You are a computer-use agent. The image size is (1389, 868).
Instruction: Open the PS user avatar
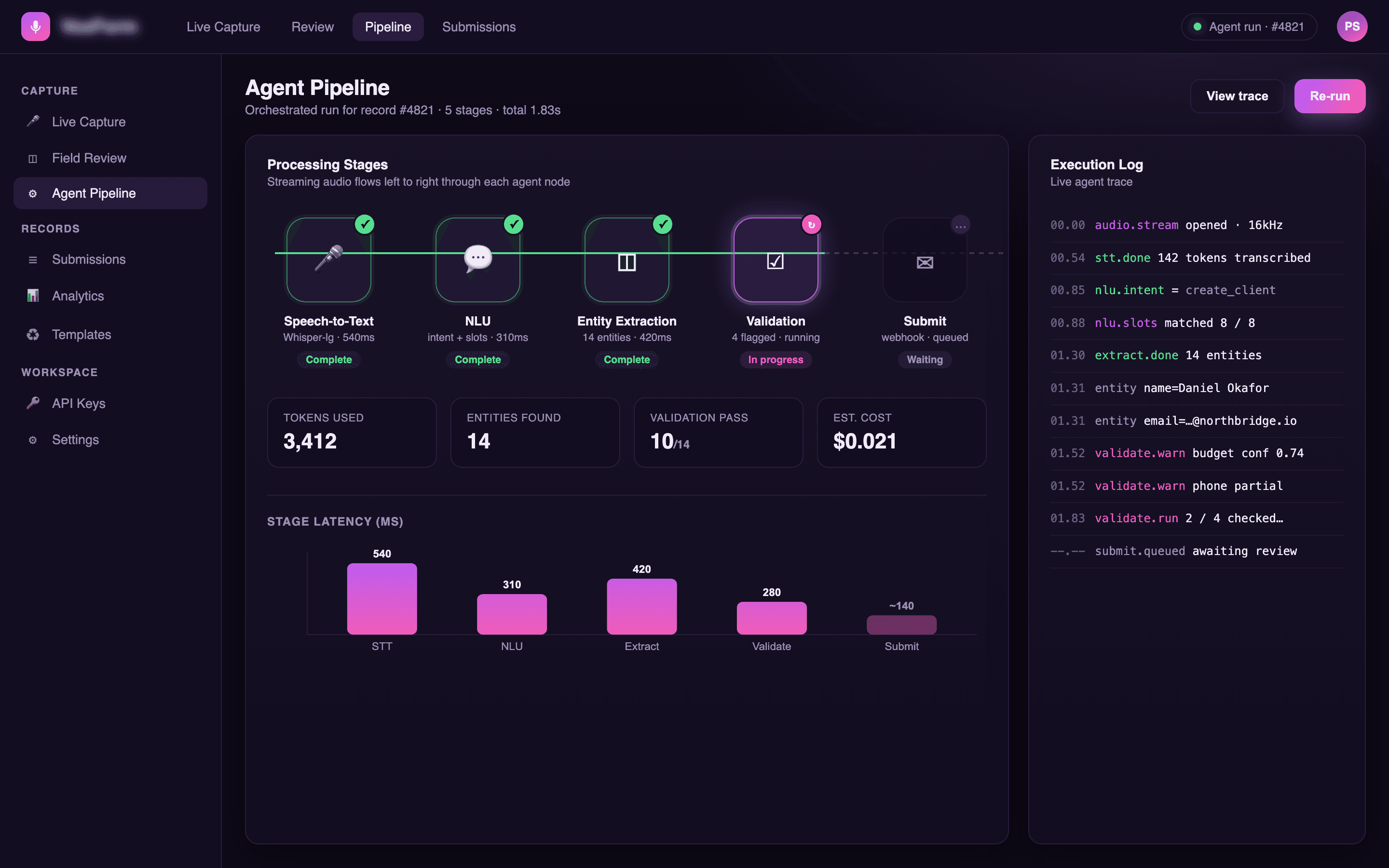coord(1352,27)
